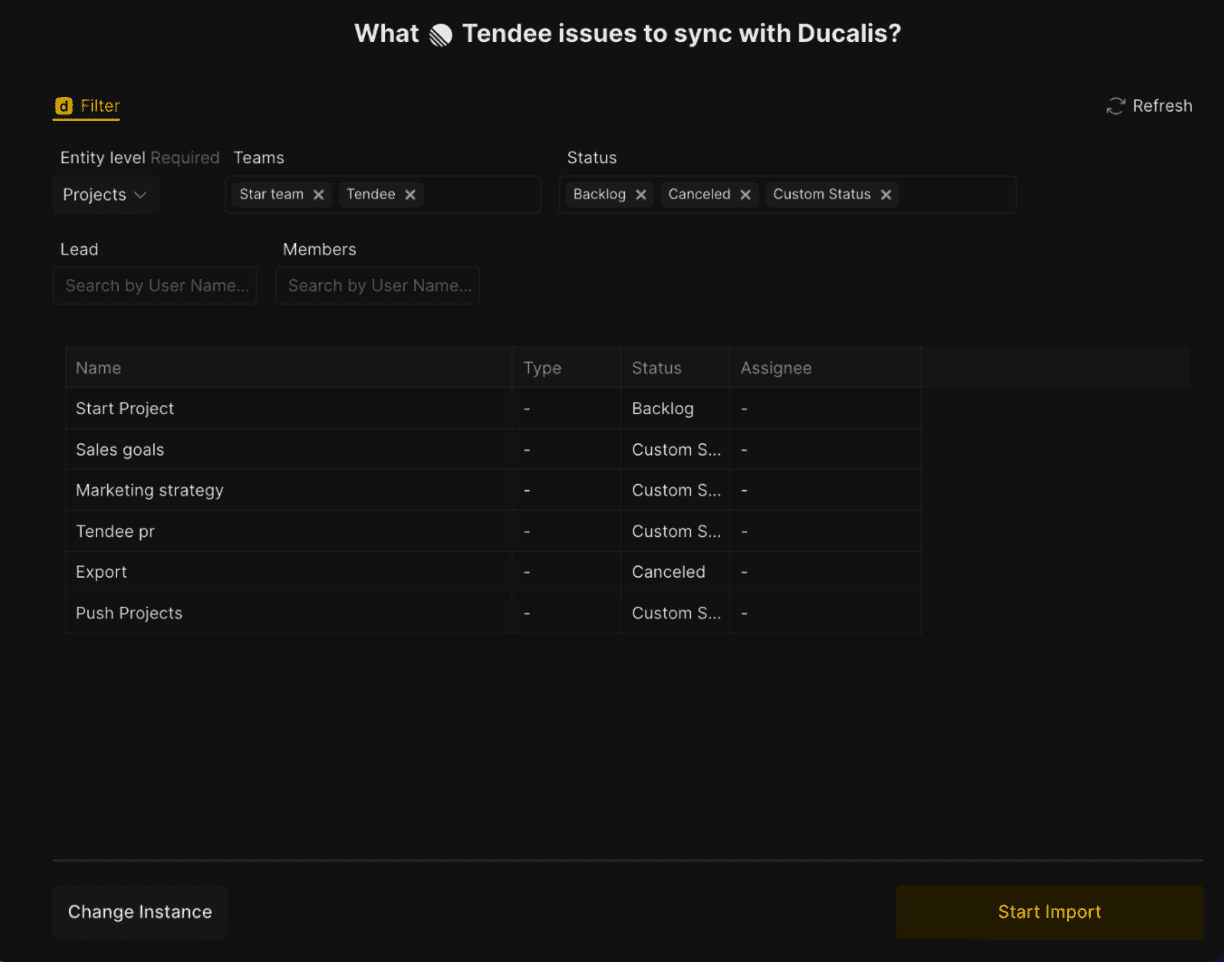Click the status cell in Marketing strategy row
This screenshot has width=1224, height=962.
click(676, 491)
